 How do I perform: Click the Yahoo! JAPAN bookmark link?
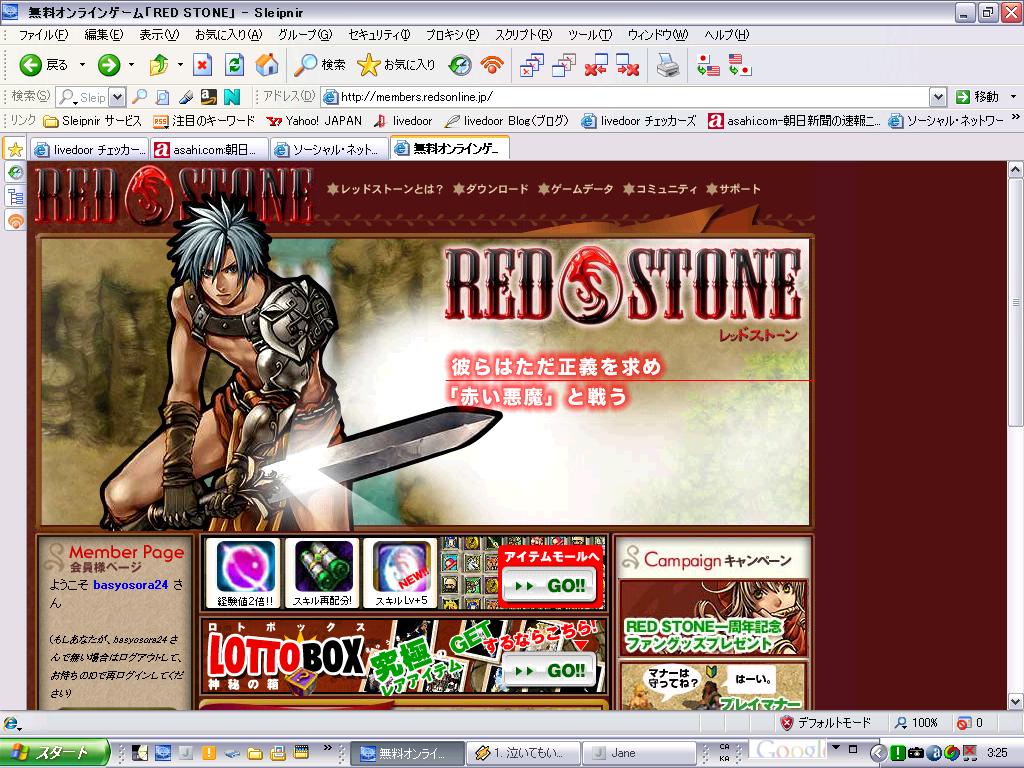tap(314, 121)
